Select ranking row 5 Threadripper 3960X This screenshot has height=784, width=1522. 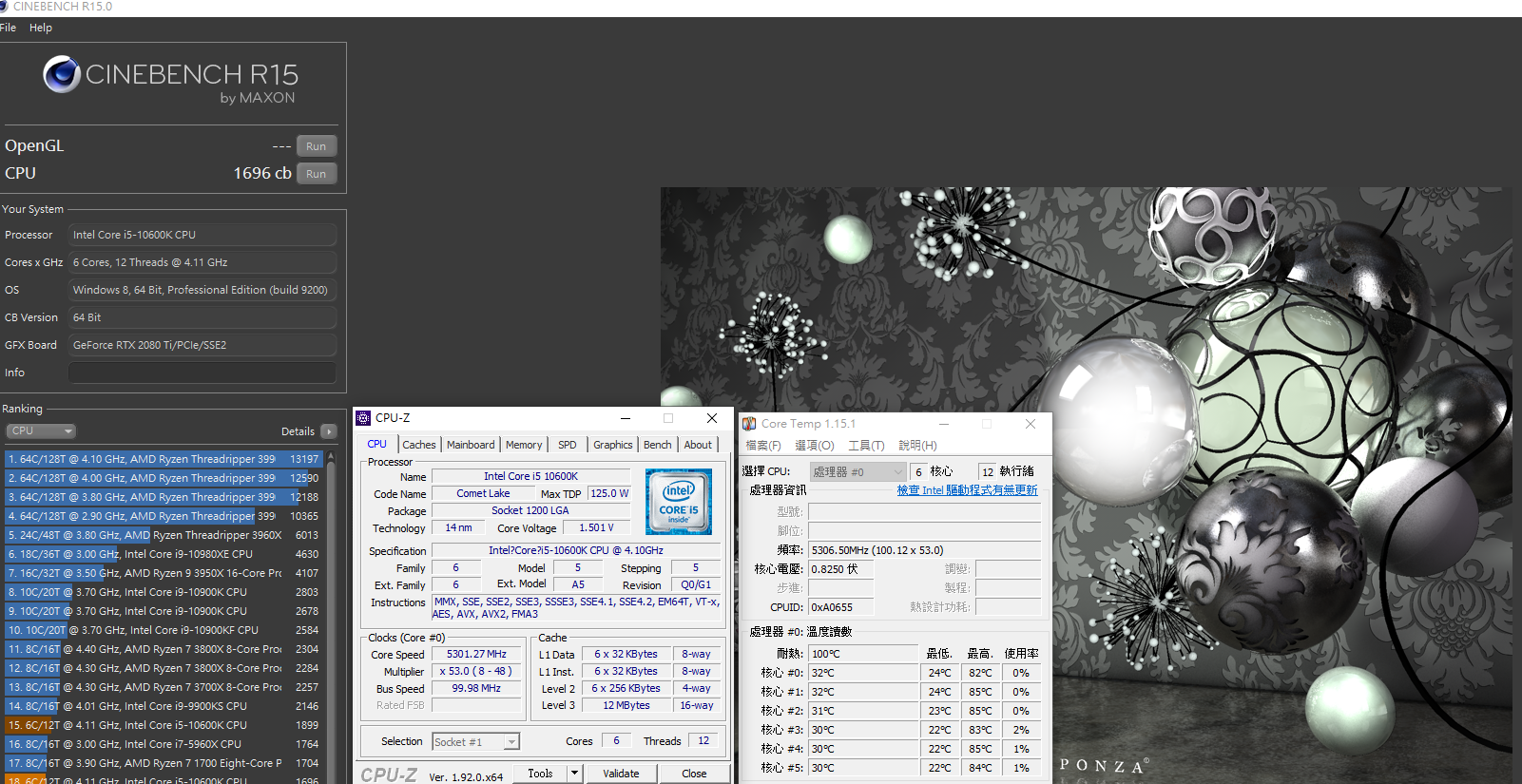(164, 535)
